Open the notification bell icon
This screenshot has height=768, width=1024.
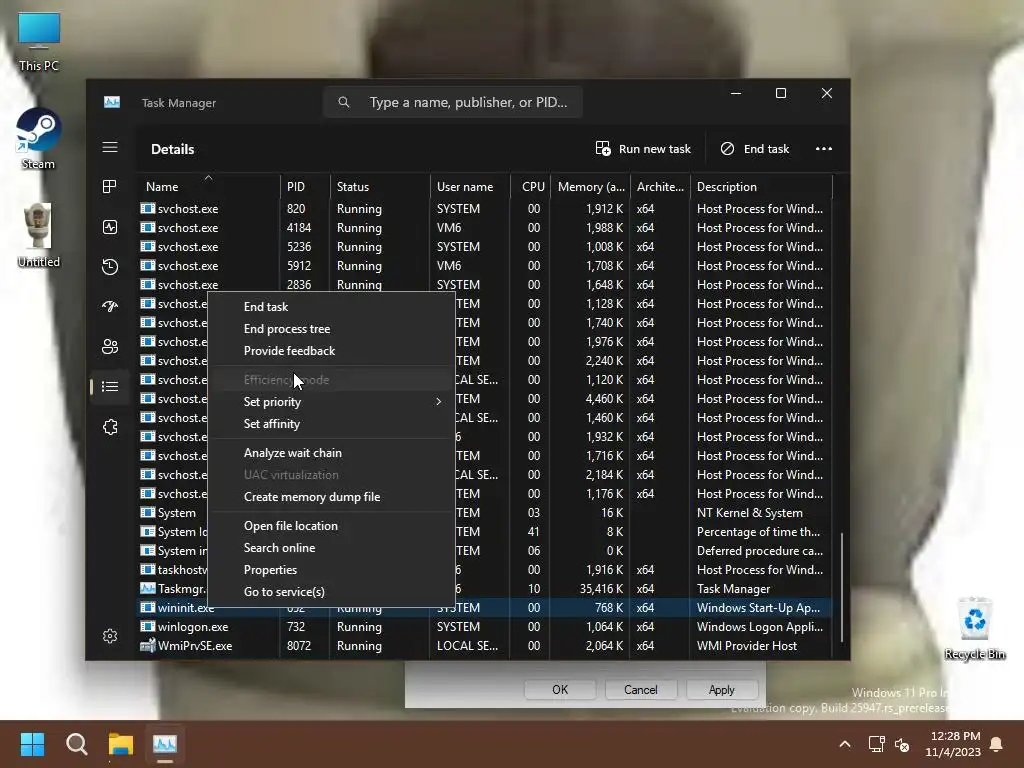point(996,744)
